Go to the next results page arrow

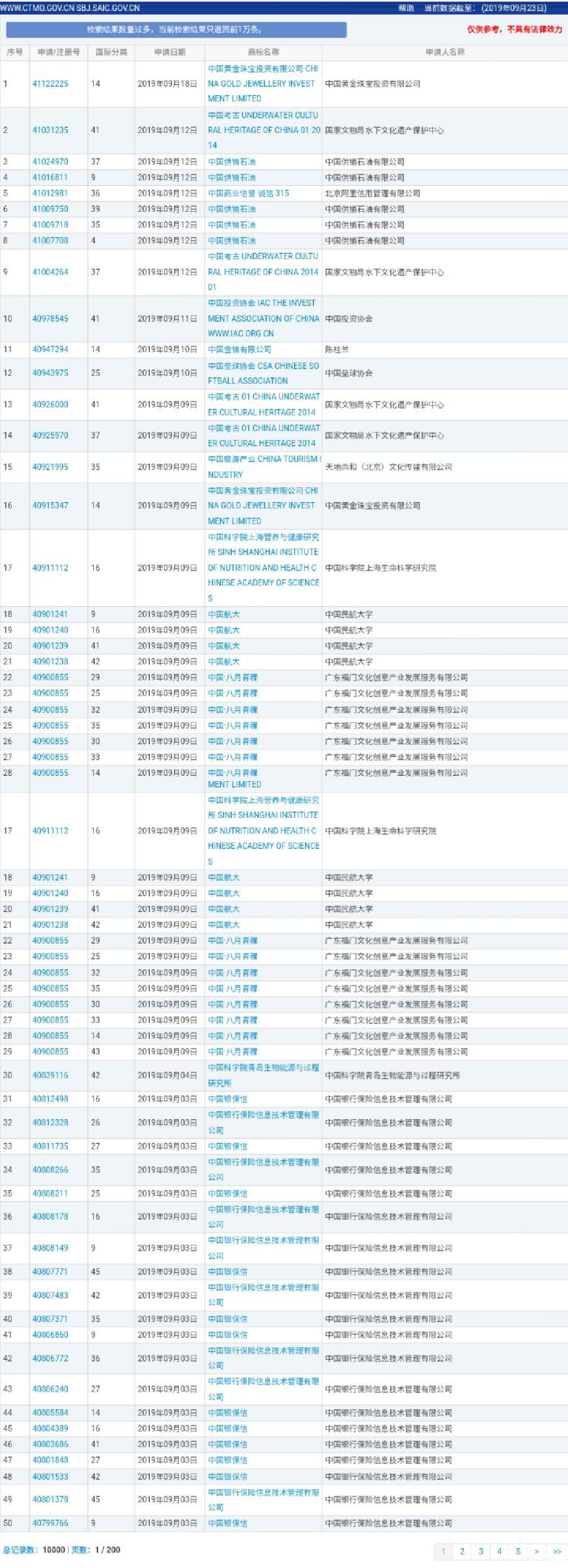[536, 1551]
